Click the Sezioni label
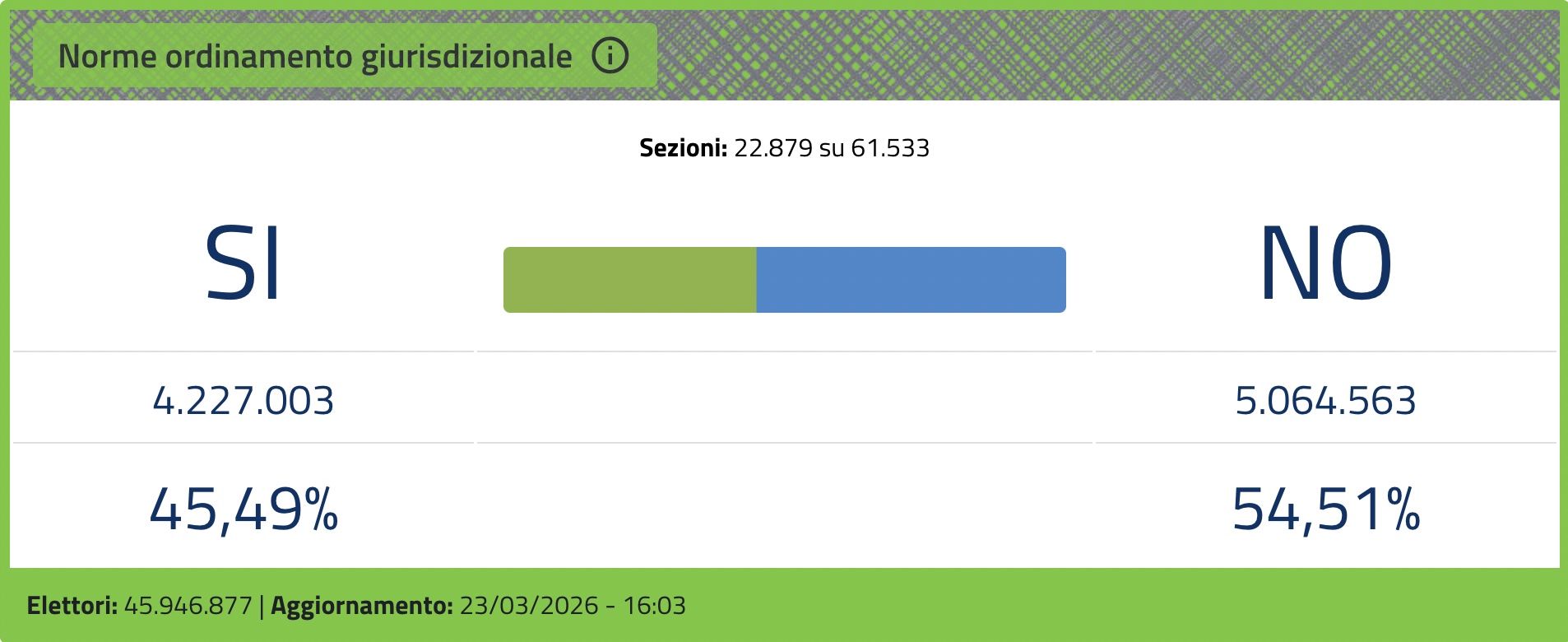This screenshot has height=642, width=1568. (684, 148)
